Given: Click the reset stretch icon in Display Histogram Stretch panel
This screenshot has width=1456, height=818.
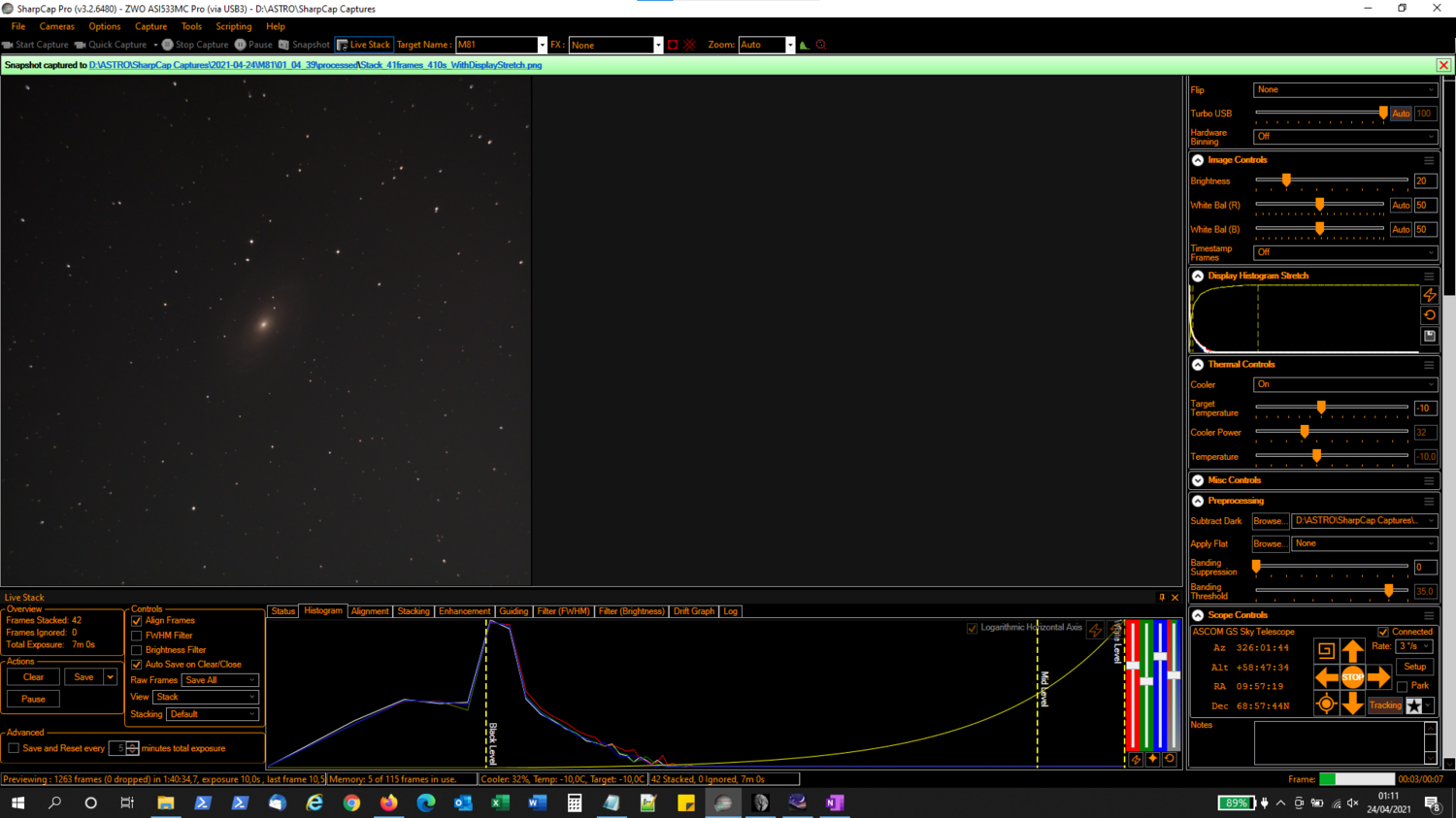Looking at the screenshot, I should [x=1429, y=315].
